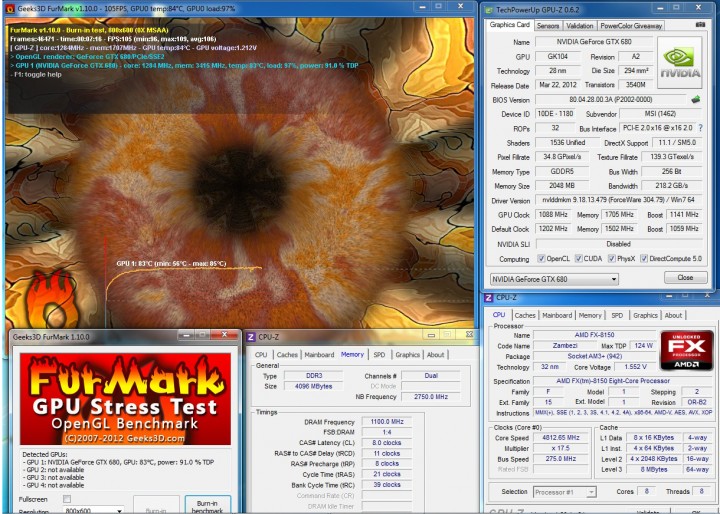Open the About tab in right CPU-Z window
720x514 pixels.
point(673,315)
